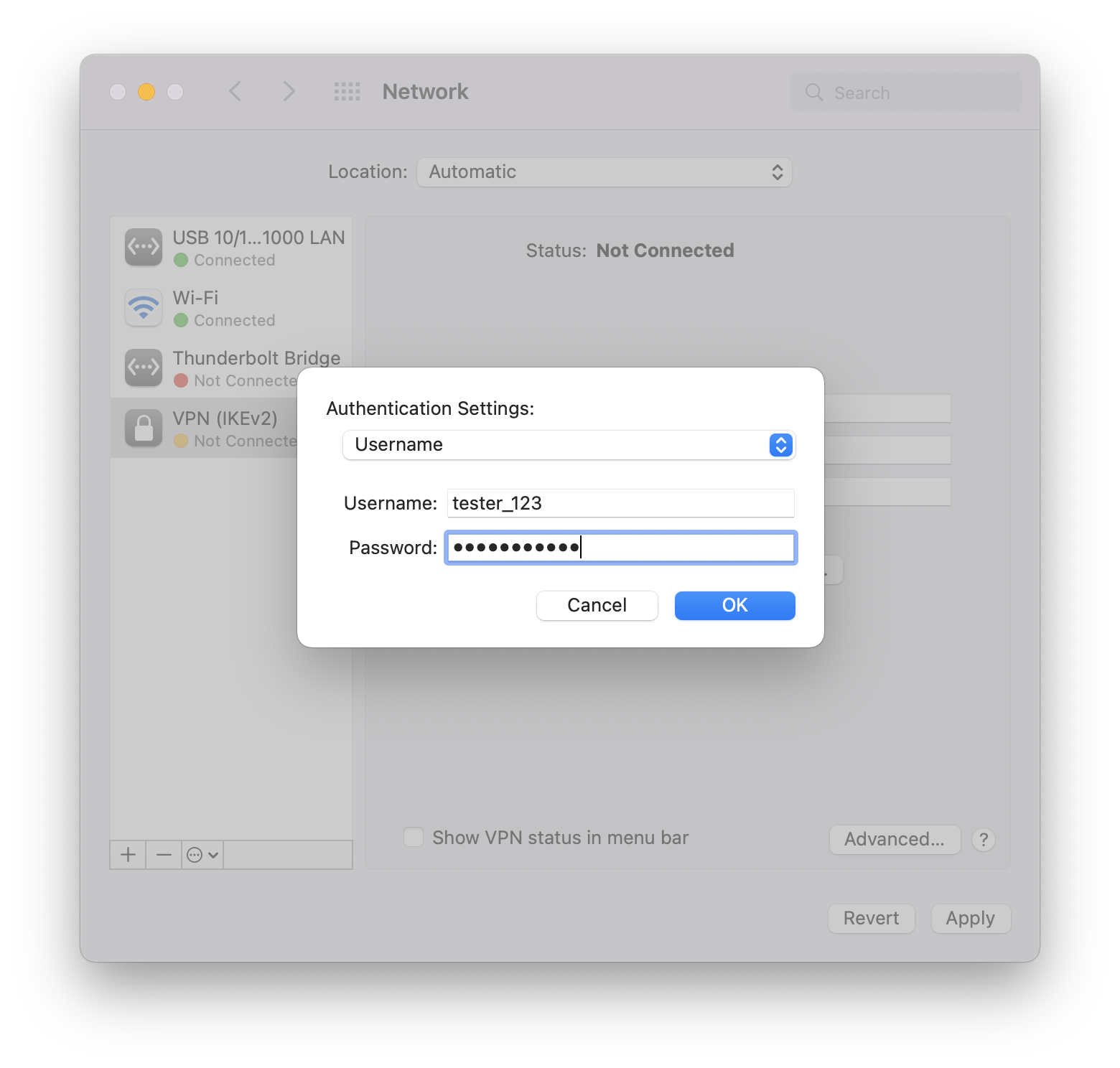Open the authentication type Username dropdown
This screenshot has height=1068, width=1120.
[x=569, y=445]
